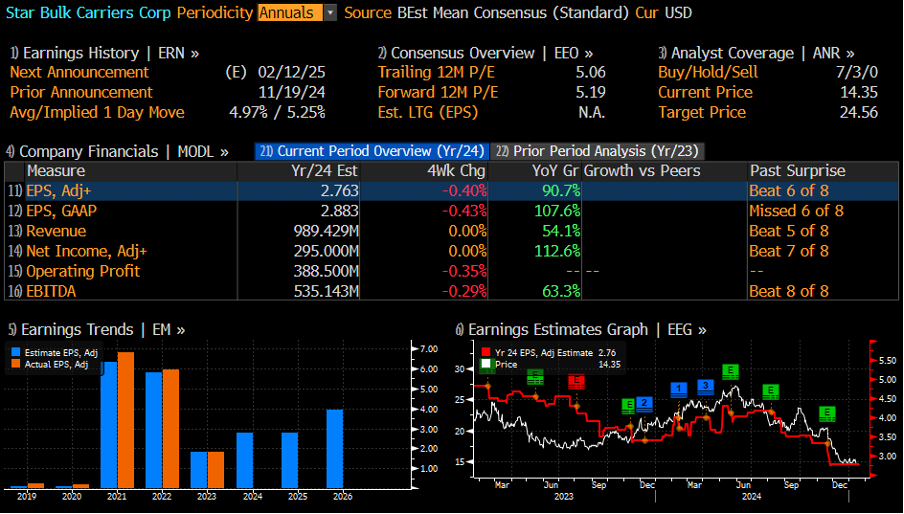This screenshot has width=904, height=514.
Task: Open Analyst Coverage ANR link
Action: pyautogui.click(x=756, y=52)
